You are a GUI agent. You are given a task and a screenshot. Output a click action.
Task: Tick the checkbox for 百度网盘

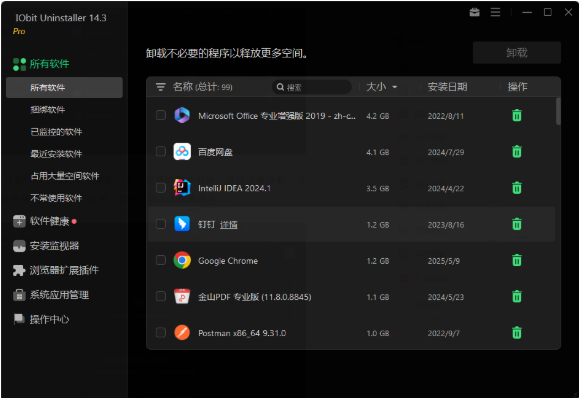(161, 151)
